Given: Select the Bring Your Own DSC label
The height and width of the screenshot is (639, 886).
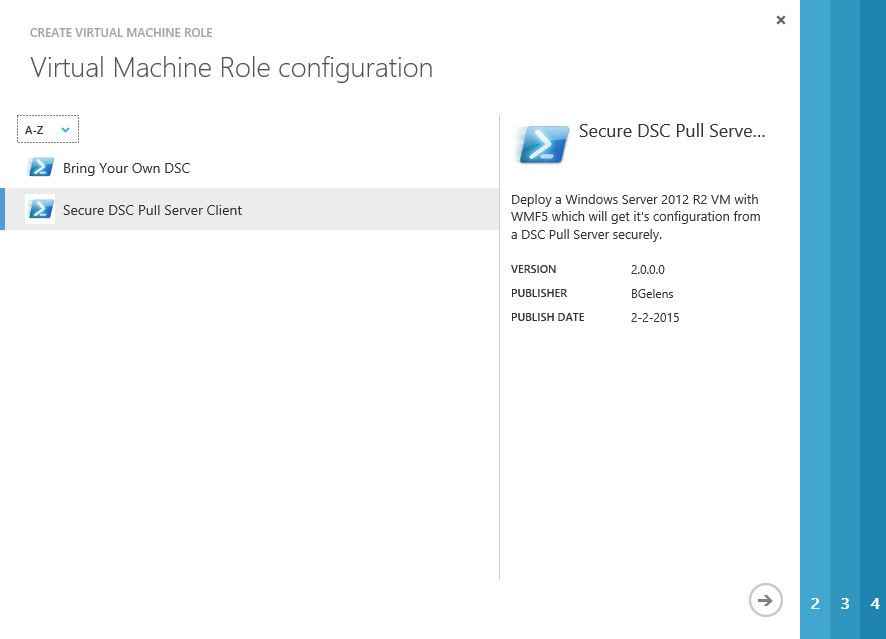Looking at the screenshot, I should (x=126, y=168).
